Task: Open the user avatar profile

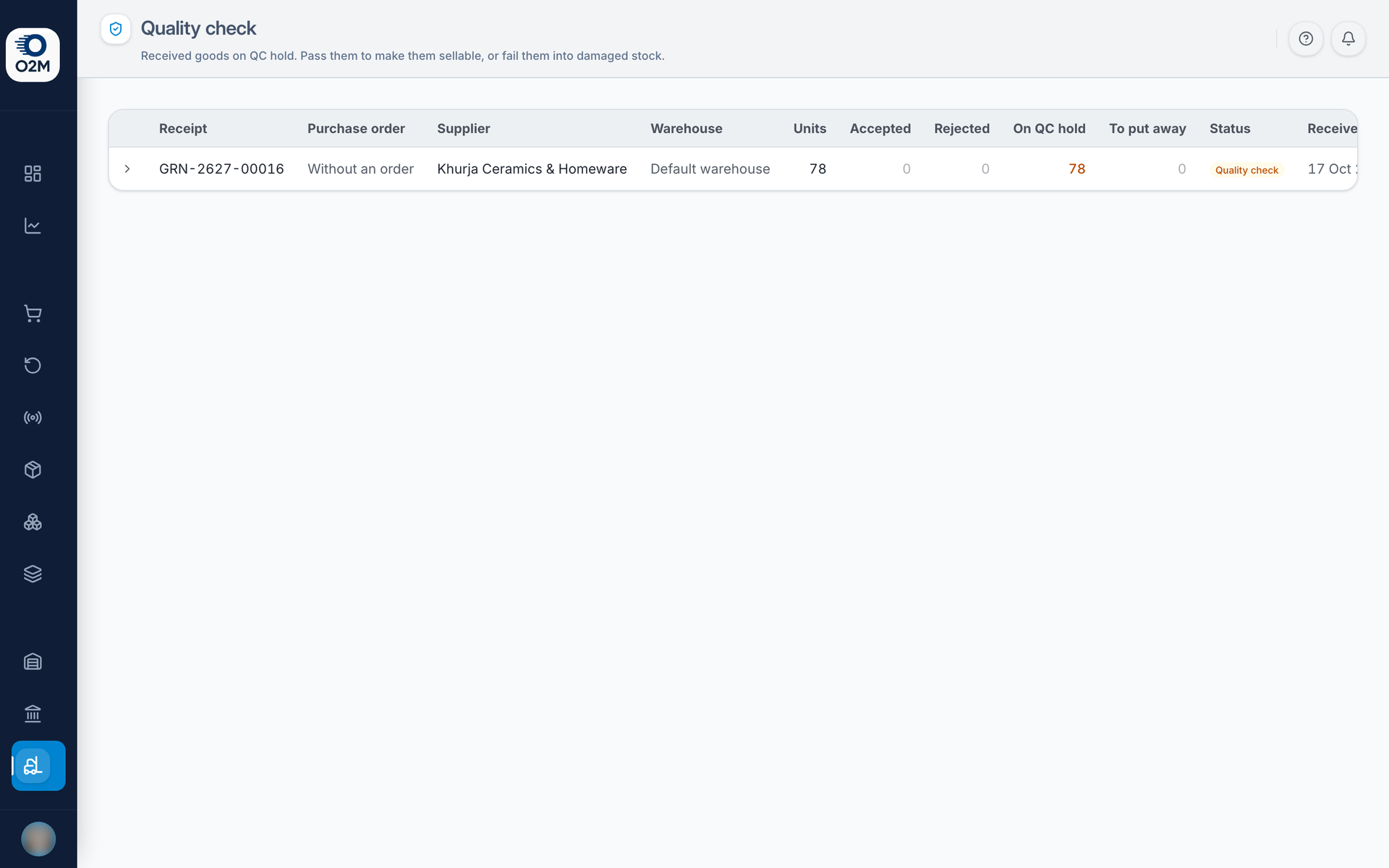Action: (x=38, y=839)
